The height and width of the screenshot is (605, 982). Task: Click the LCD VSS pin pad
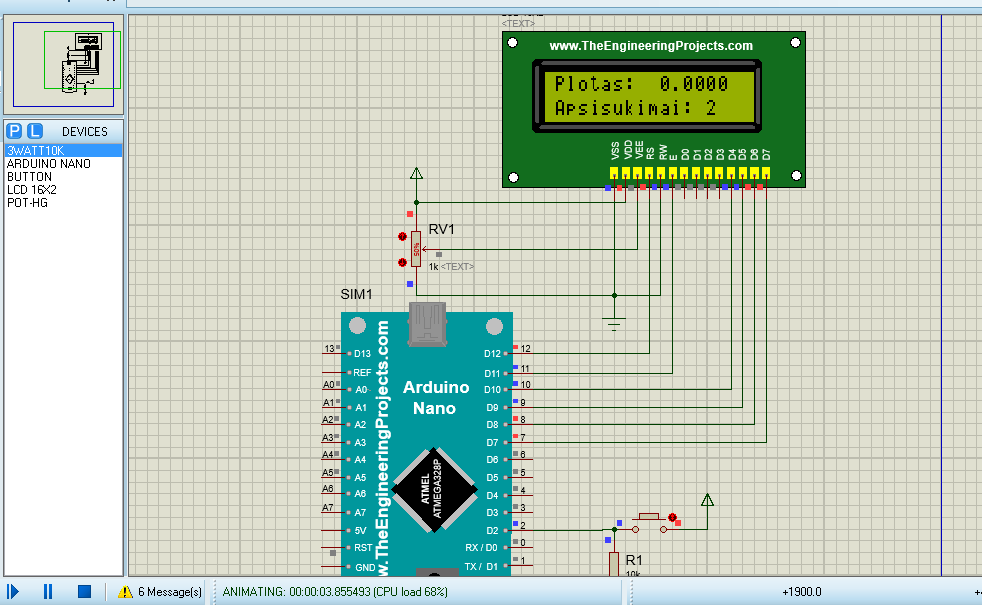point(614,172)
